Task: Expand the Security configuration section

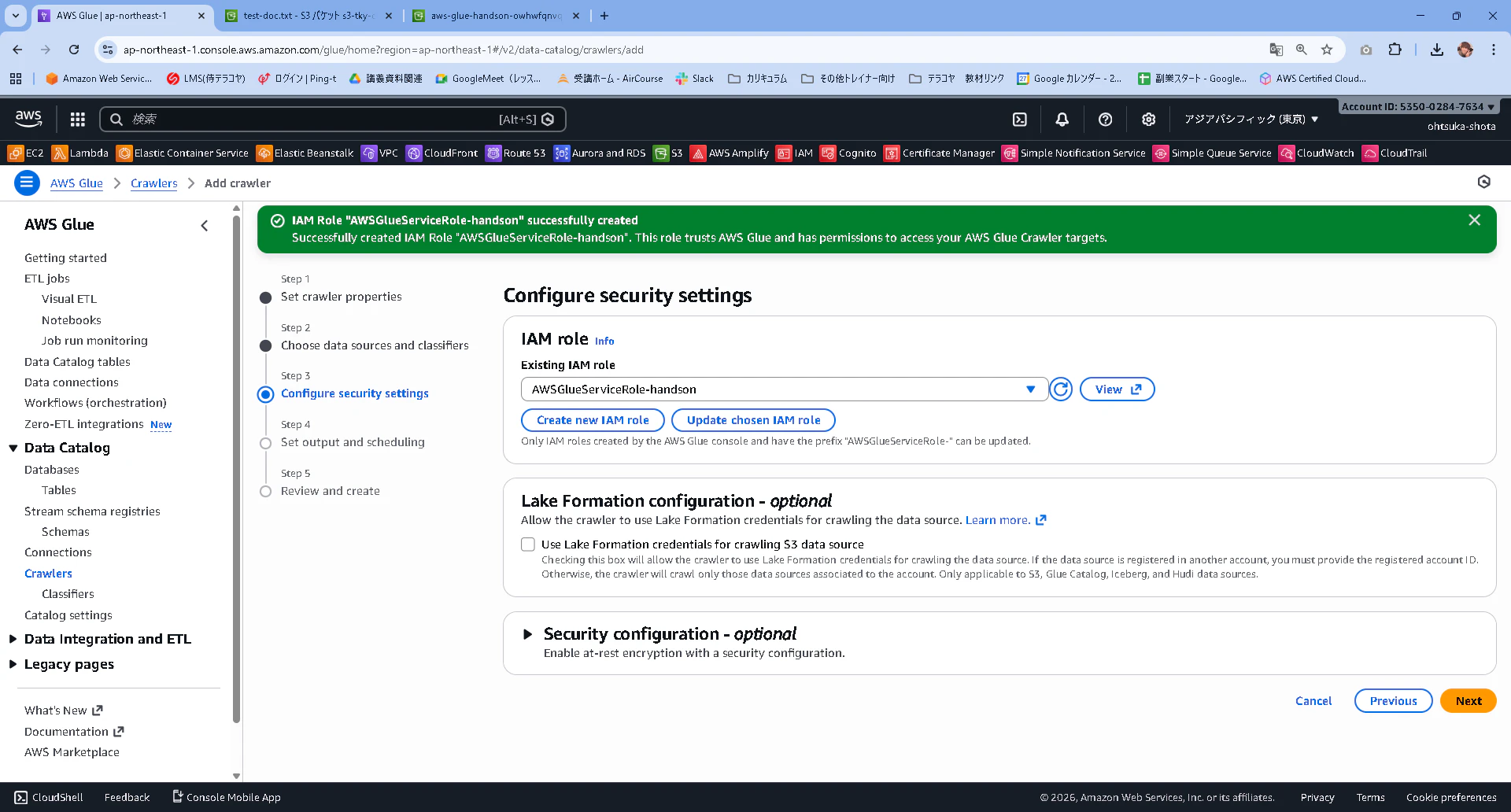Action: [528, 634]
